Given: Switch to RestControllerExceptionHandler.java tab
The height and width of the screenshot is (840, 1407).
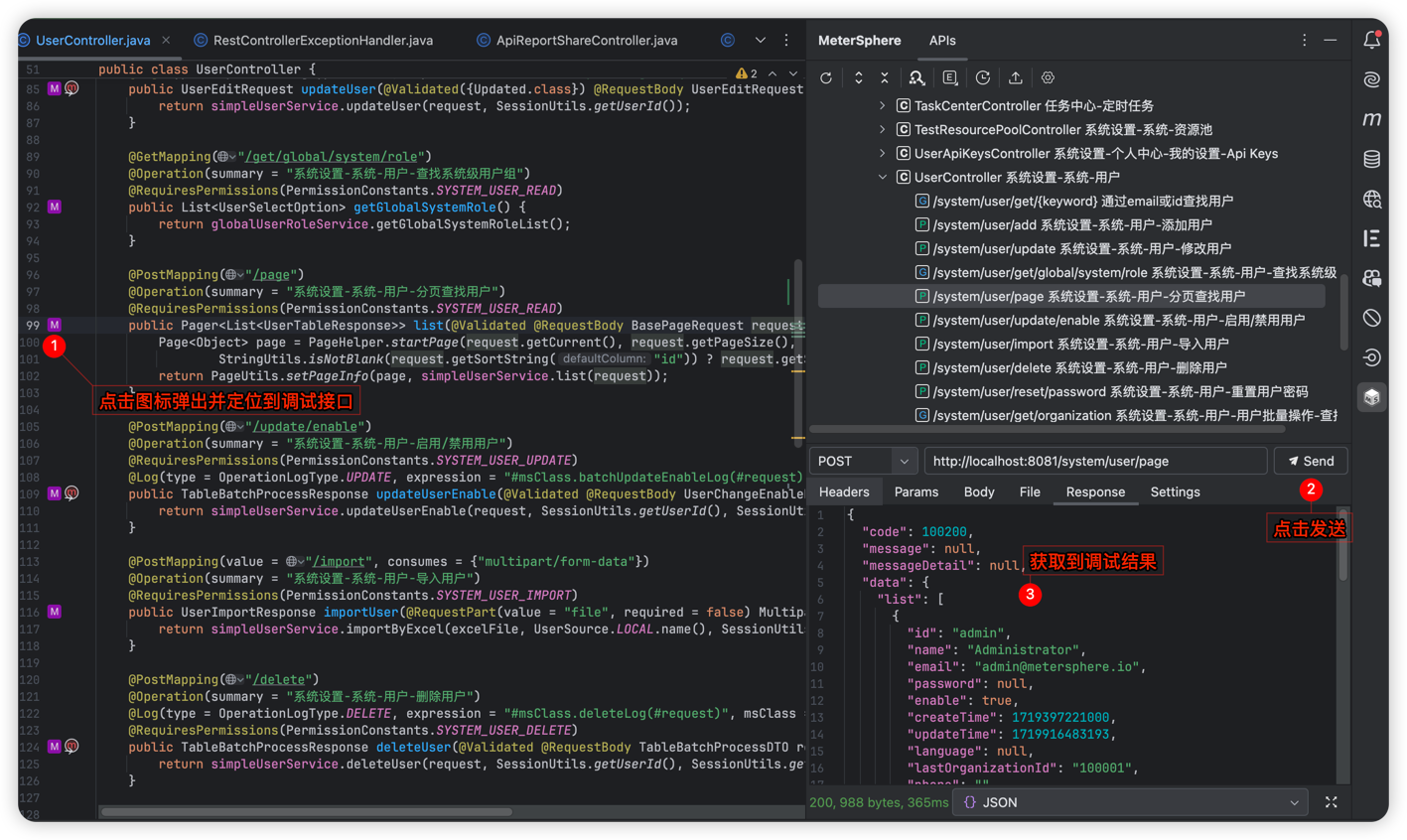Looking at the screenshot, I should [323, 41].
